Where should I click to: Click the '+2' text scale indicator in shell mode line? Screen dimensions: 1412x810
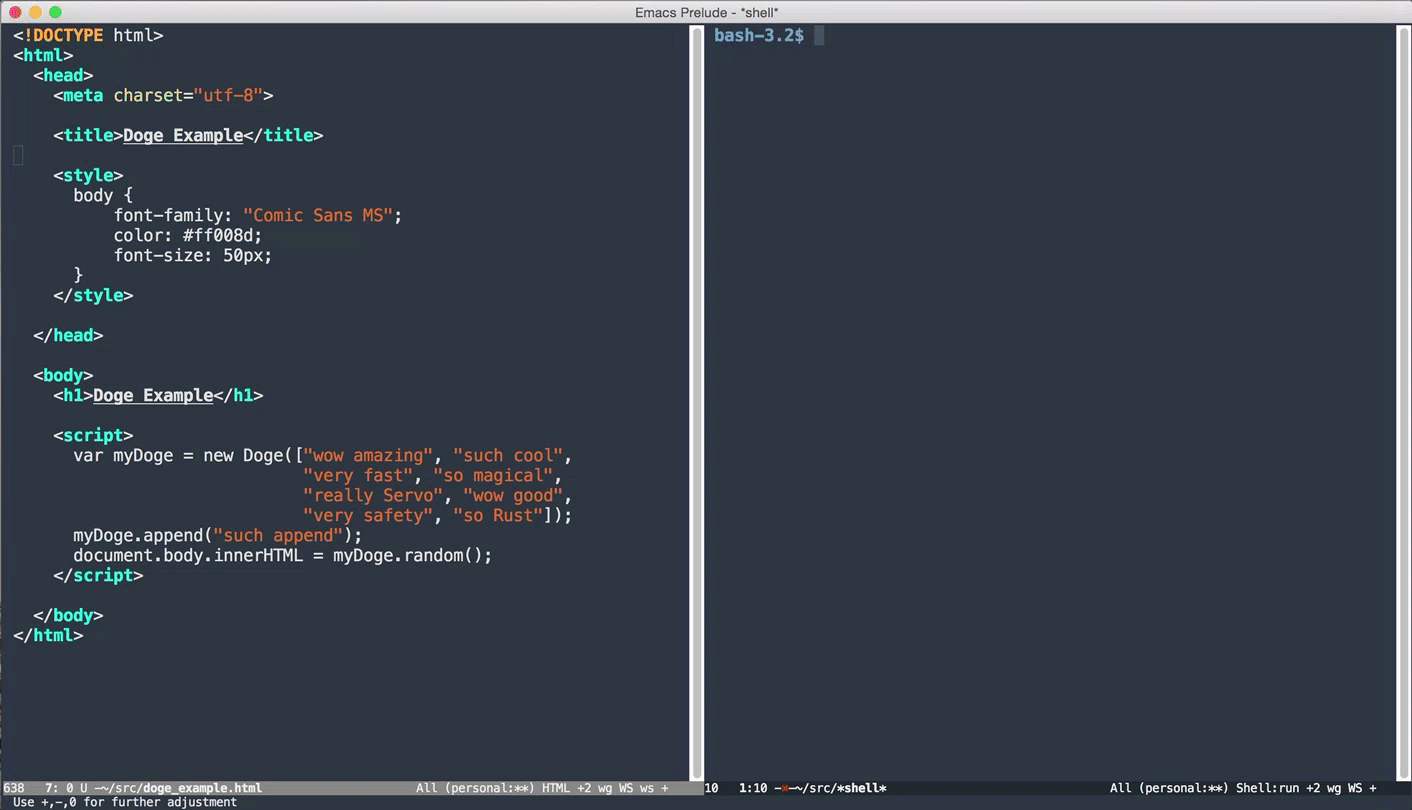(x=1313, y=788)
